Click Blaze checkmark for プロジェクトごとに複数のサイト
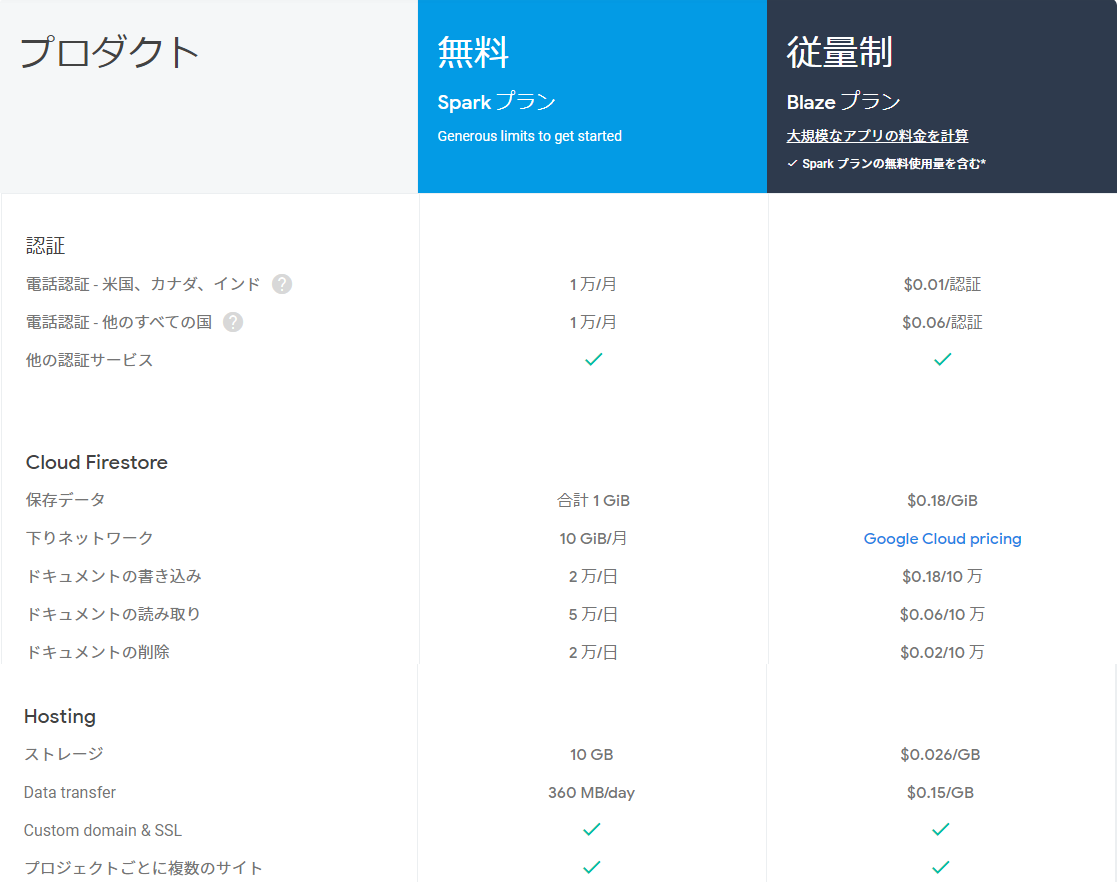1117x882 pixels. pyautogui.click(x=940, y=867)
